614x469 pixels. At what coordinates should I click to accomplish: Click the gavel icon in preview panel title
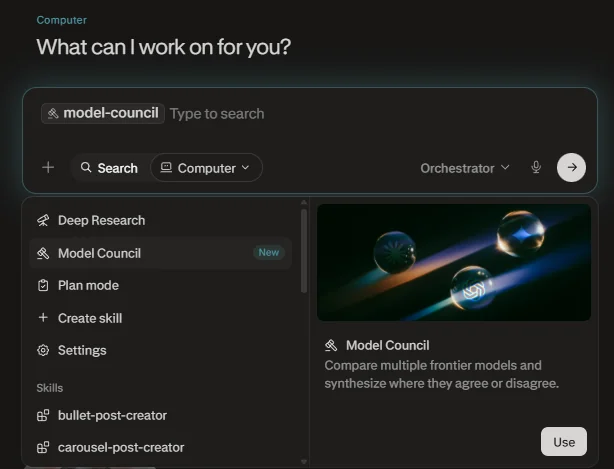pyautogui.click(x=331, y=345)
